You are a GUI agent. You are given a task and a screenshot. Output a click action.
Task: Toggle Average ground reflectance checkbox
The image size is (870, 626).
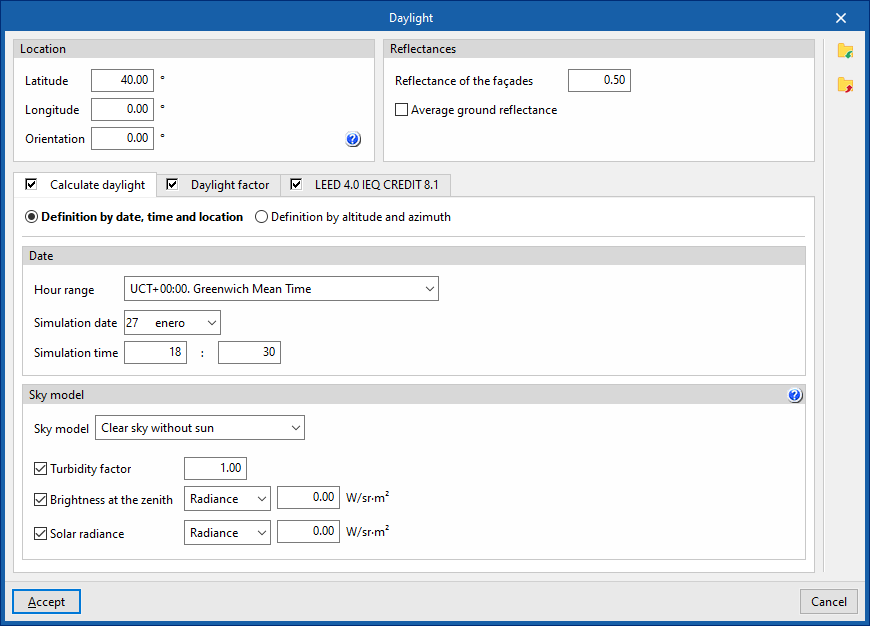(x=401, y=110)
